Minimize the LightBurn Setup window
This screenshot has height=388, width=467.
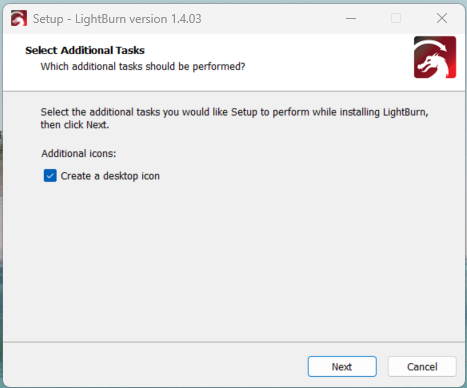pyautogui.click(x=351, y=18)
